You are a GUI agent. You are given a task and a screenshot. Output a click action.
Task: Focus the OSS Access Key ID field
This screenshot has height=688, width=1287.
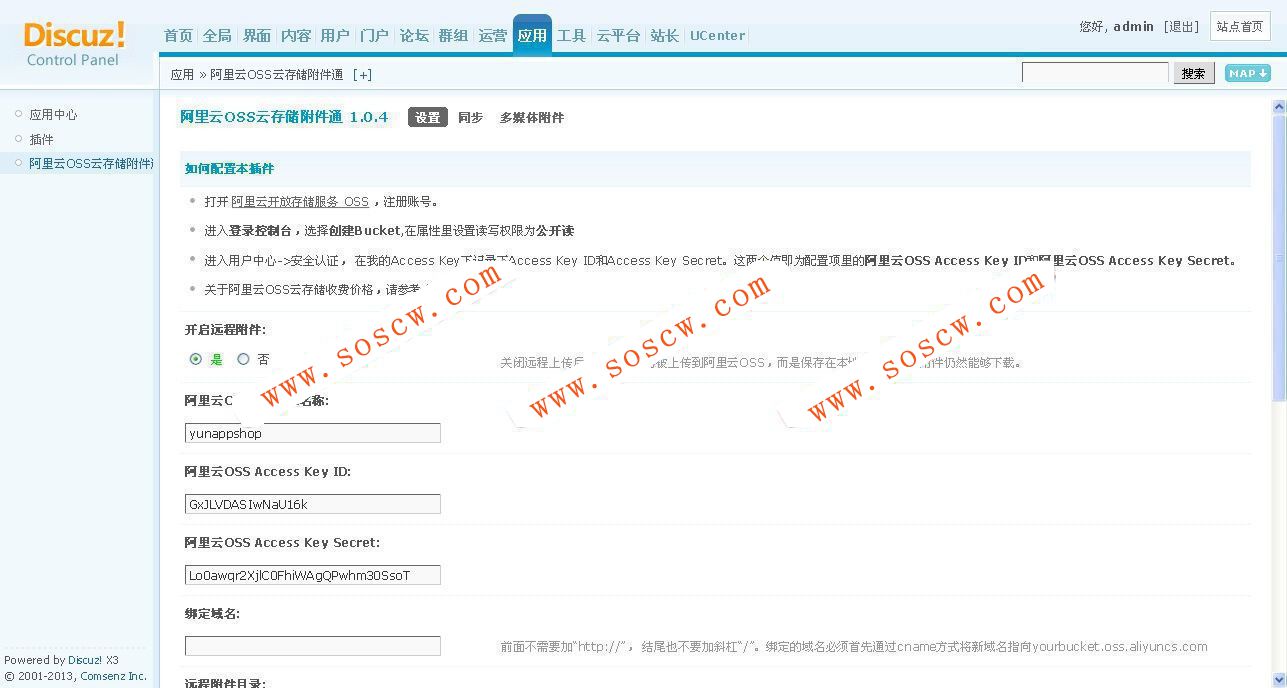tap(313, 504)
